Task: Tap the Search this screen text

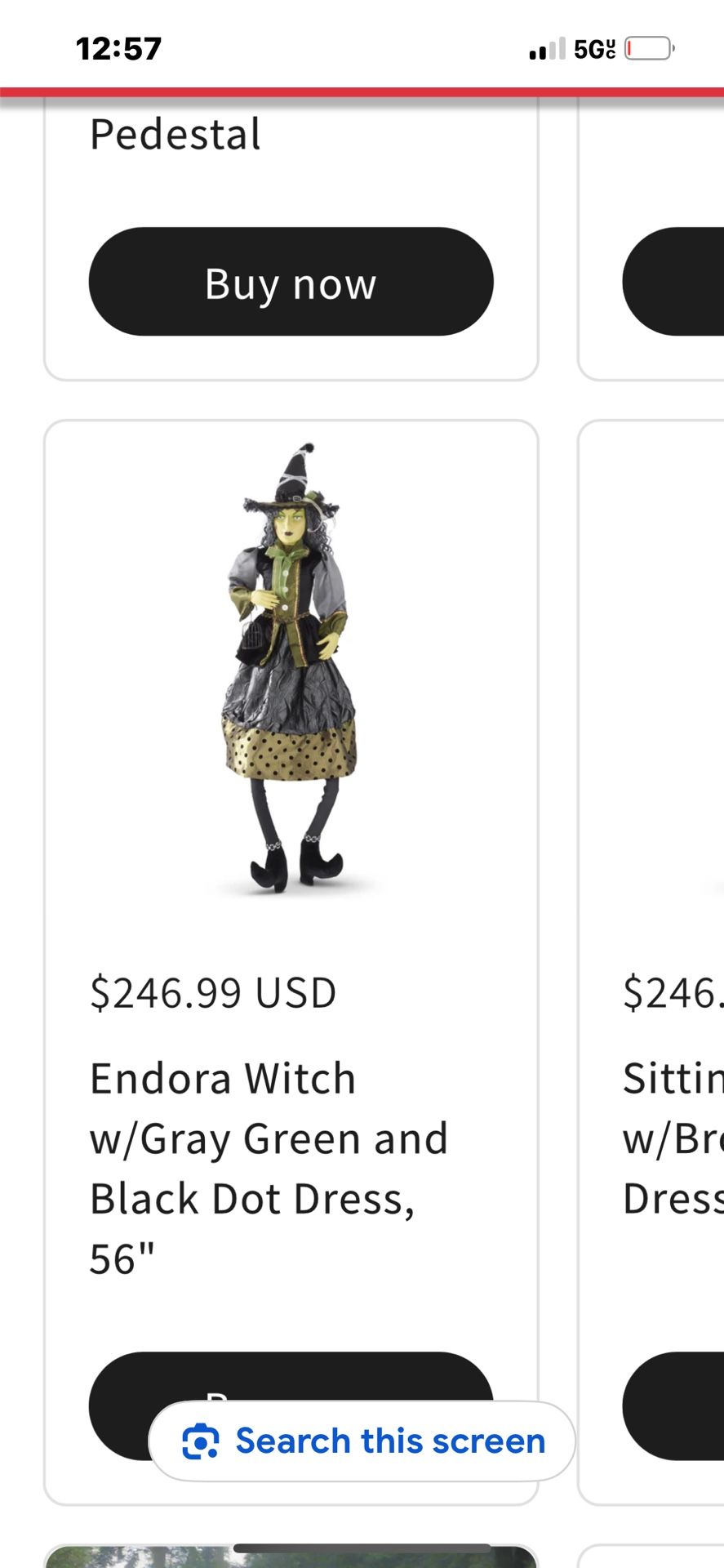Action: (390, 1441)
